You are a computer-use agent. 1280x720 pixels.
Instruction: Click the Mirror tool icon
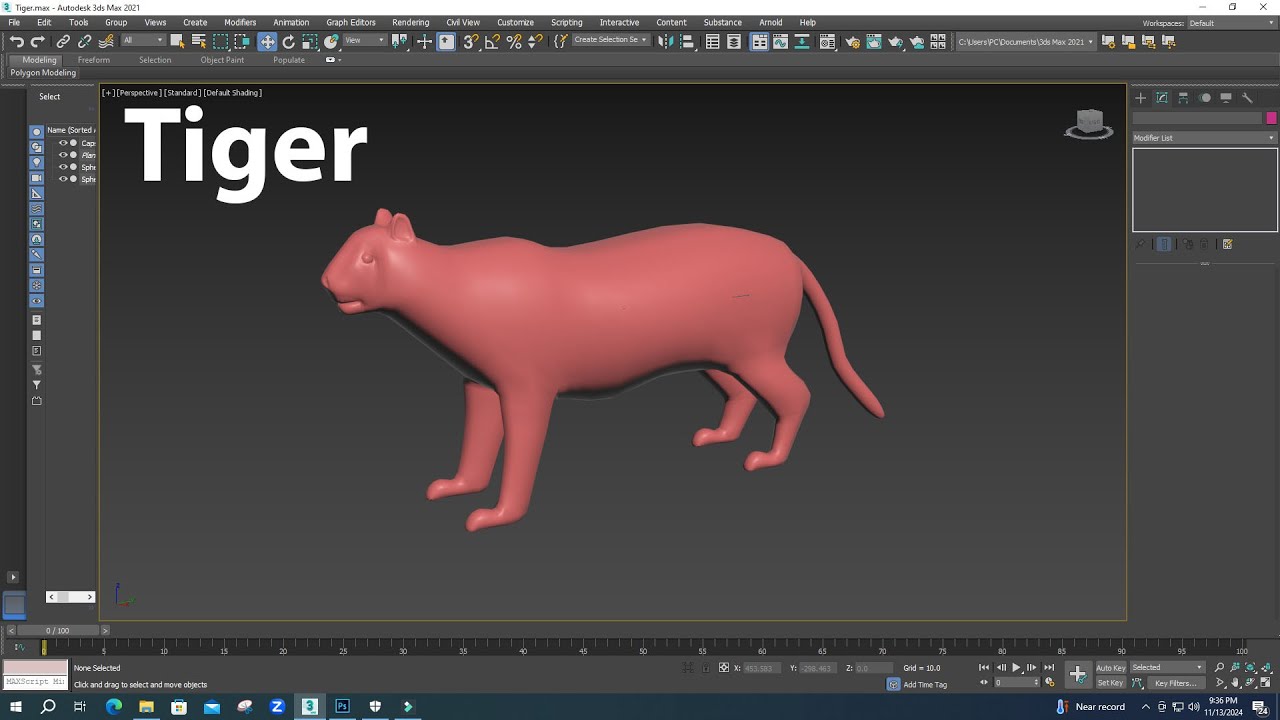[x=664, y=41]
